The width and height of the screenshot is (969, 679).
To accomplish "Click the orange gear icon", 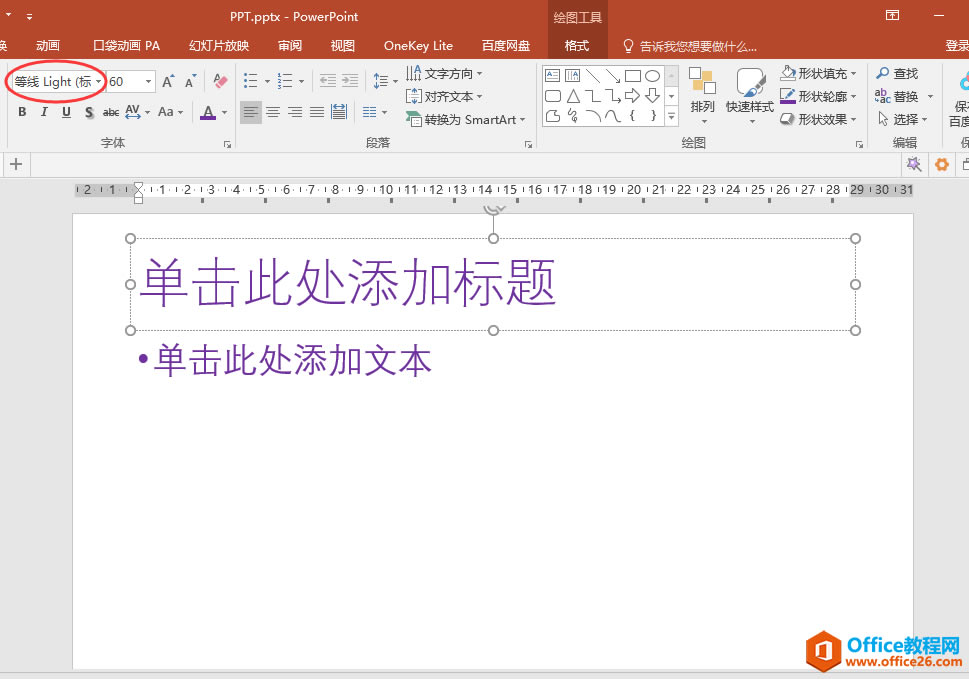I will coord(941,164).
